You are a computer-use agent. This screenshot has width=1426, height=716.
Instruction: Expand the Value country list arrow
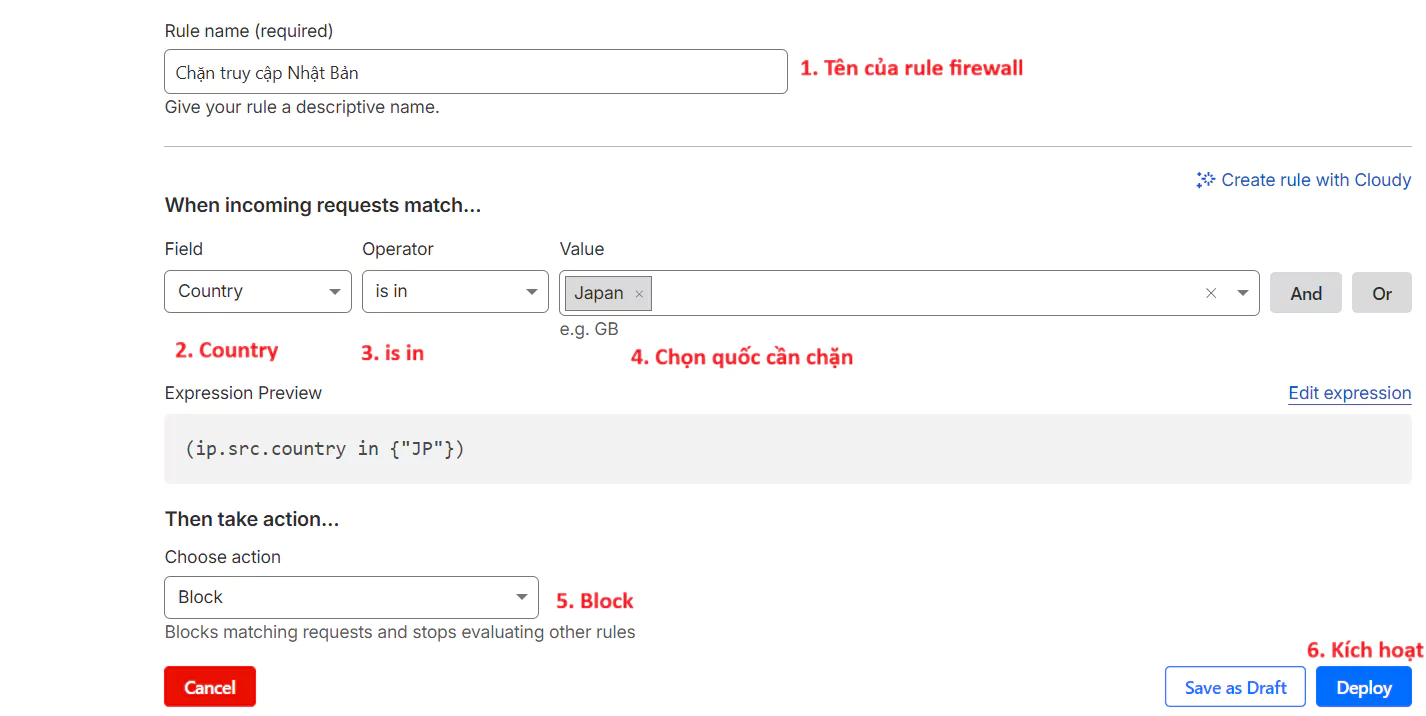pos(1243,293)
